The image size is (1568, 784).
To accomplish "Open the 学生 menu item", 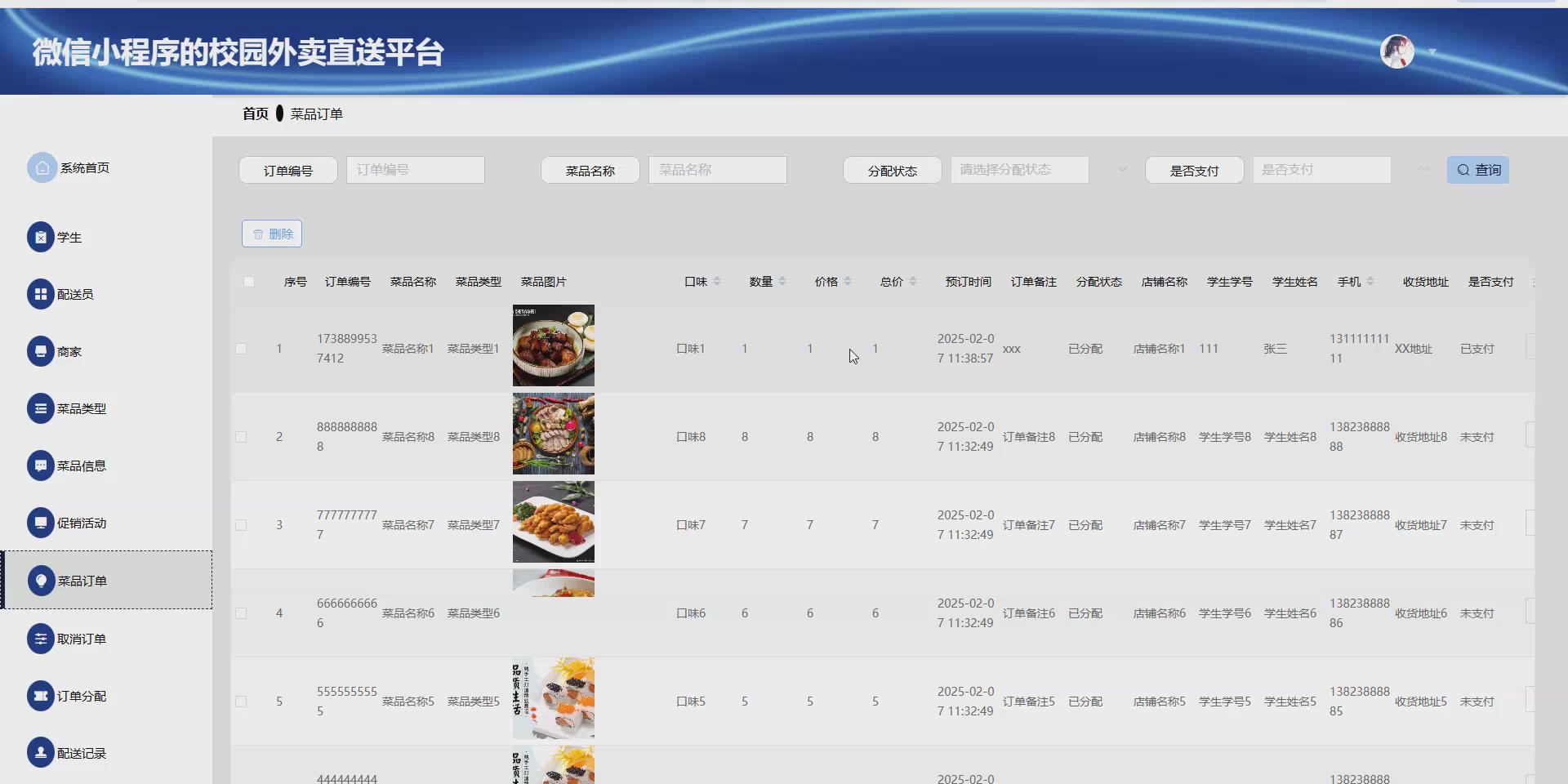I will coord(69,238).
